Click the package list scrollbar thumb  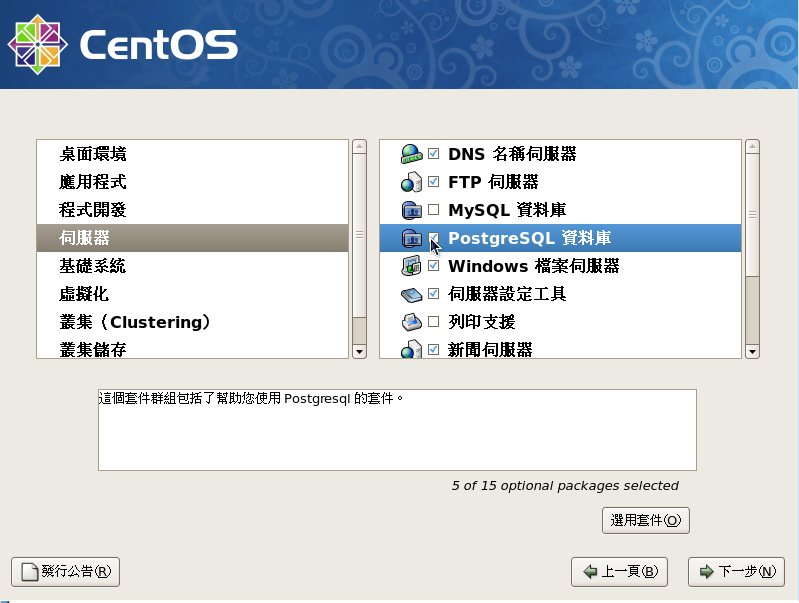pos(752,215)
